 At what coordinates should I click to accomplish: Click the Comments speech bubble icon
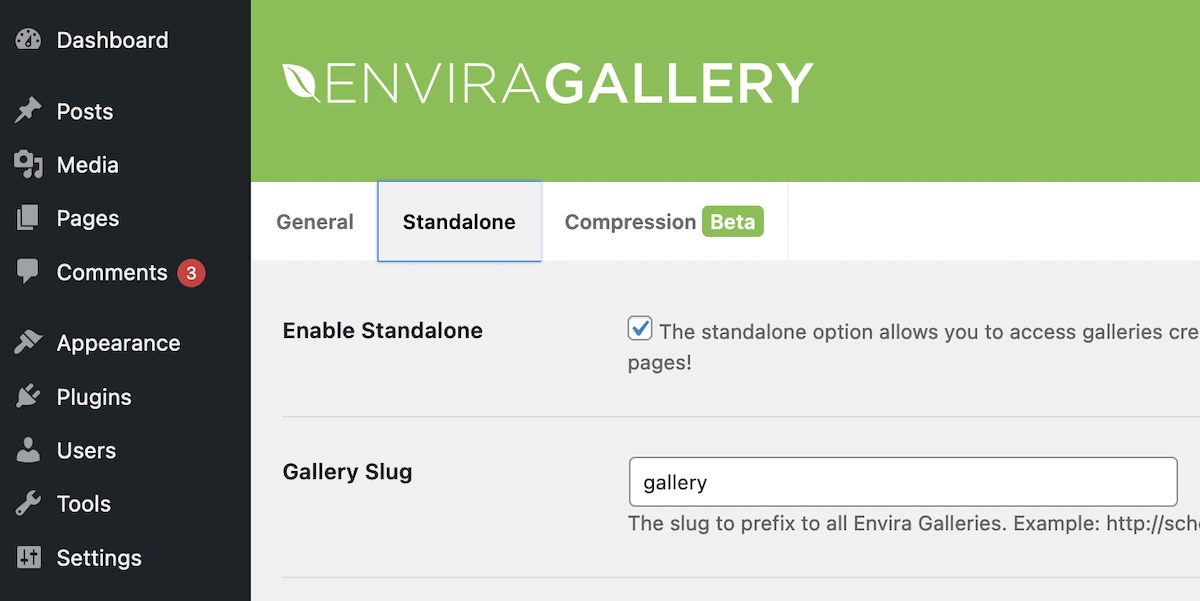coord(29,272)
